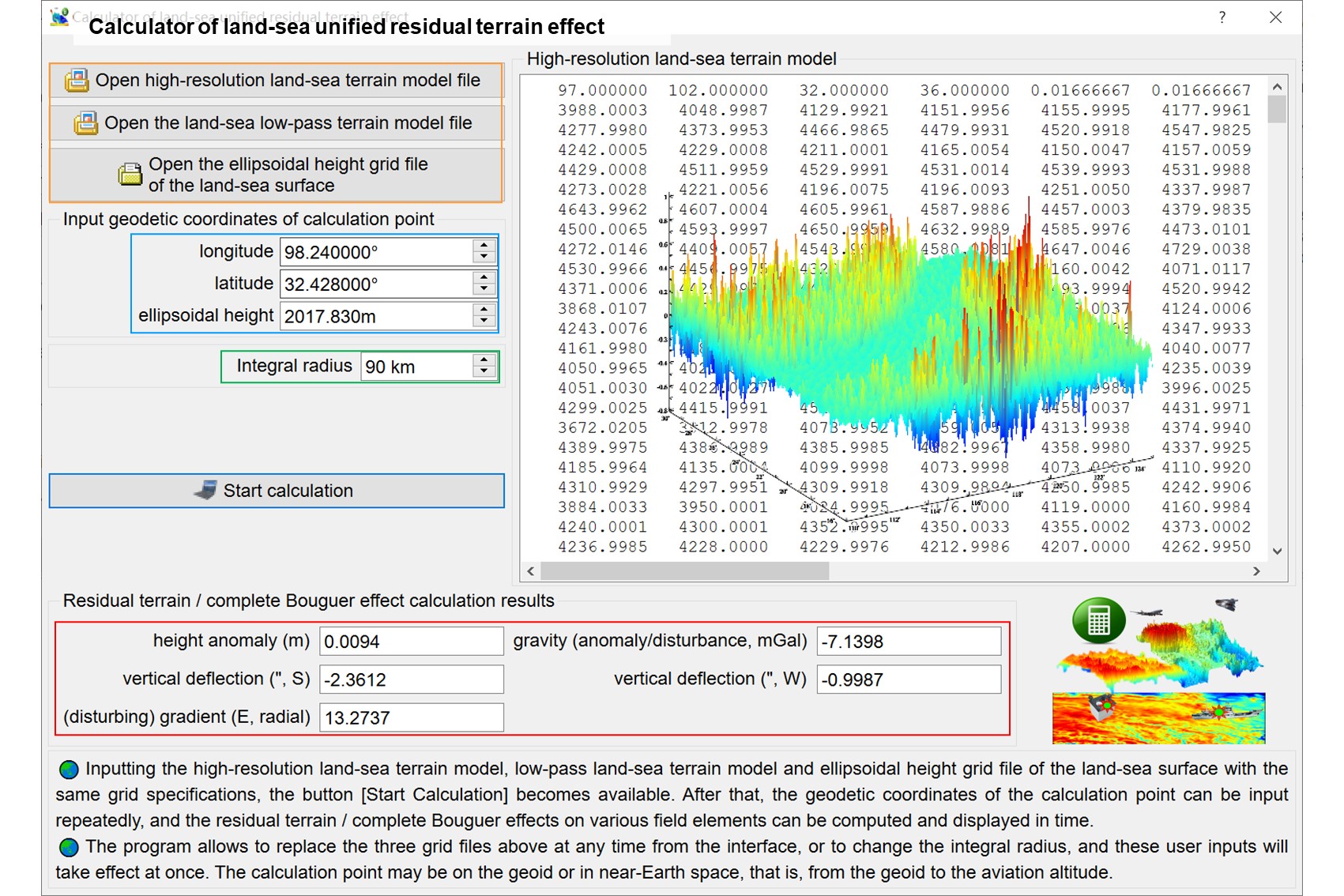Viewport: 1344px width, 896px height.
Task: Click the horizontal scrollbar thumb of the data panel
Action: [684, 571]
